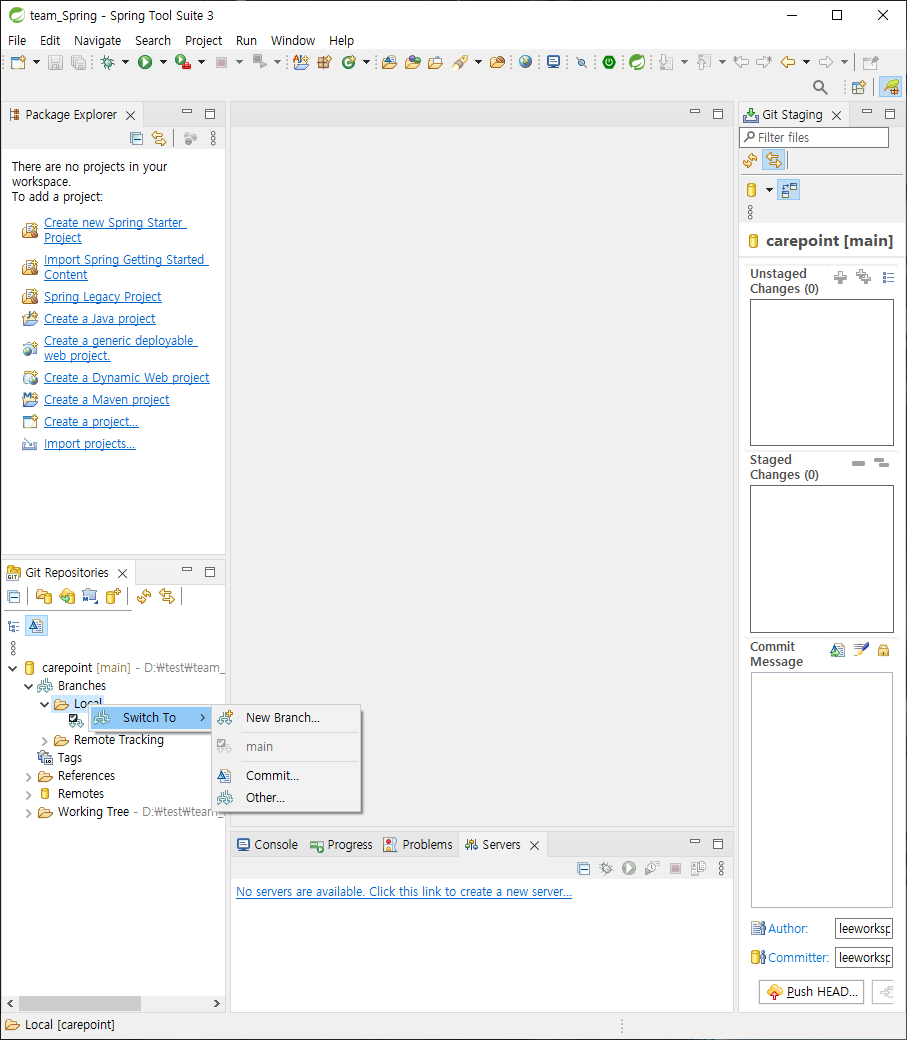The image size is (907, 1040).
Task: Open the Debug dropdown arrow
Action: pos(125,62)
